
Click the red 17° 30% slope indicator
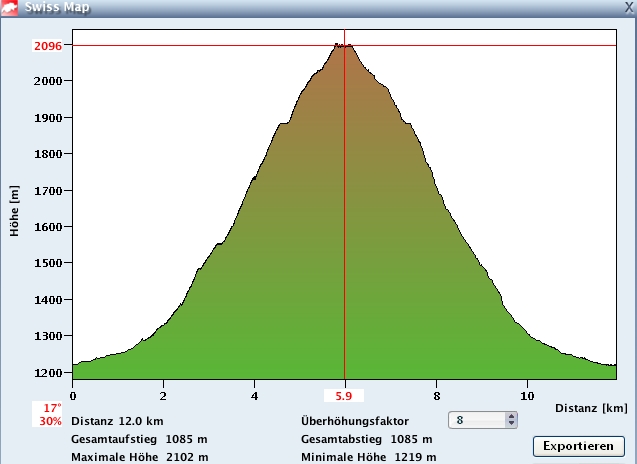pyautogui.click(x=51, y=415)
